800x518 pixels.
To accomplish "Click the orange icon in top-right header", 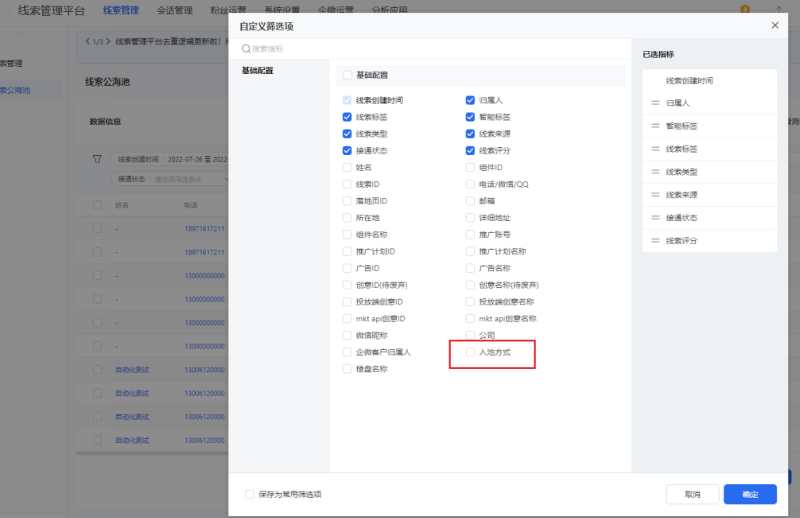I will 745,9.
